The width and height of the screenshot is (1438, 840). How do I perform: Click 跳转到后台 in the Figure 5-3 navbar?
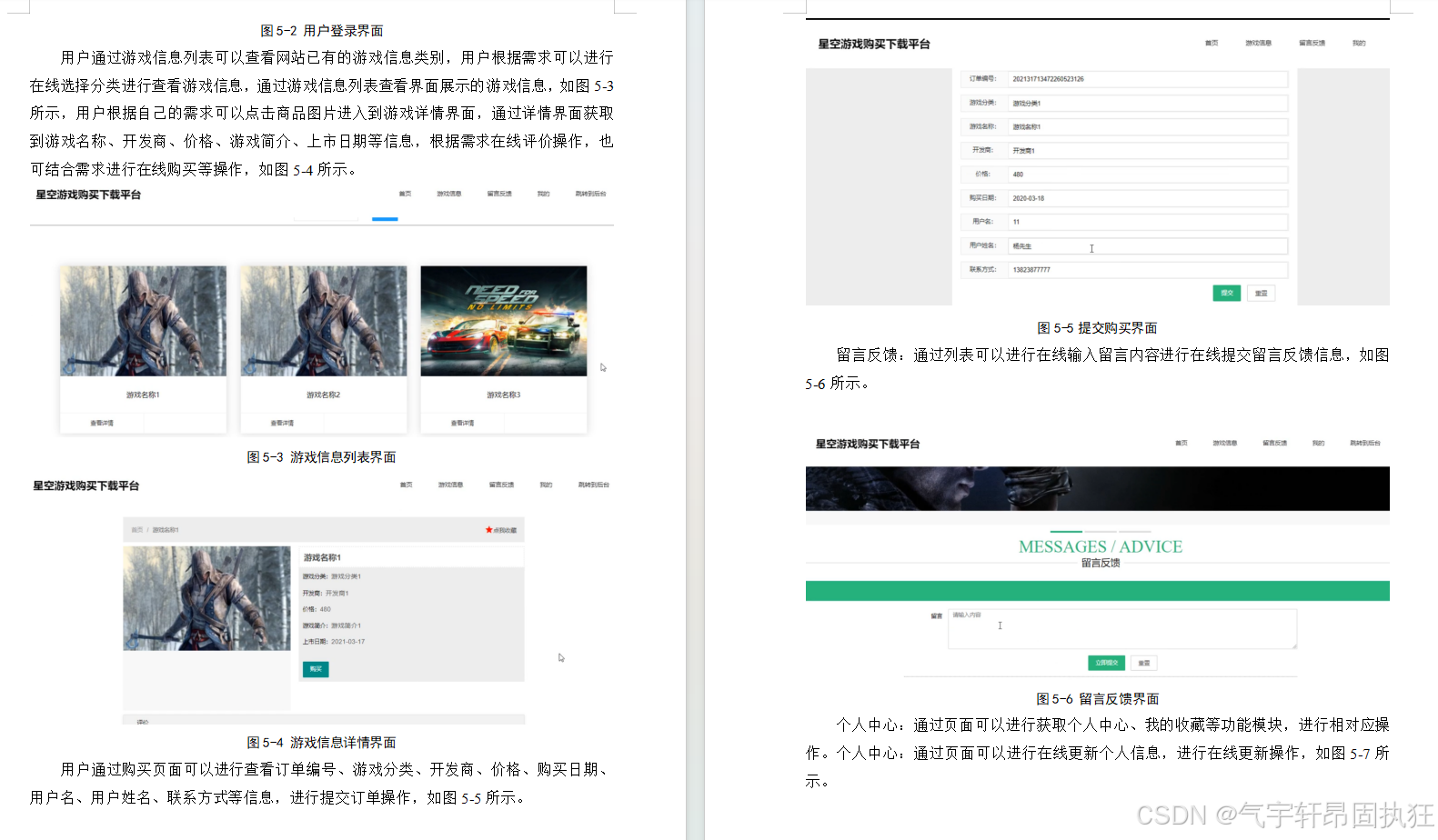point(590,194)
